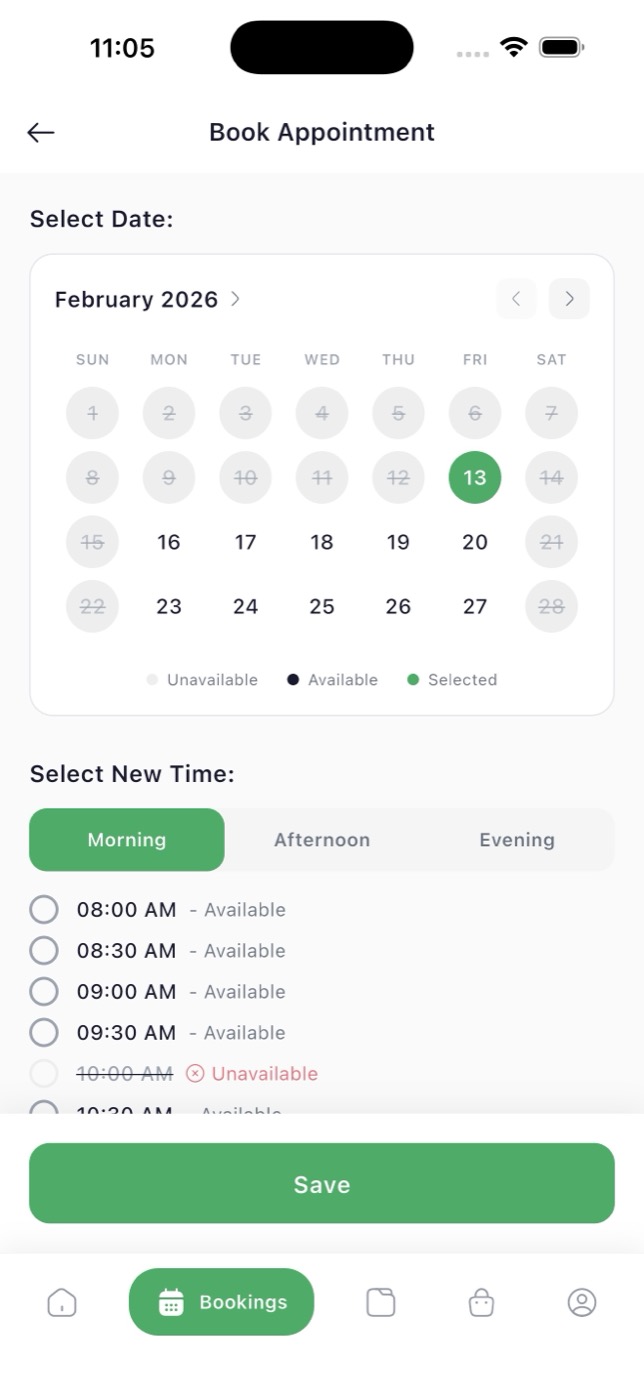The height and width of the screenshot is (1400, 644).
Task: Open the shopping bag section
Action: (x=481, y=1302)
